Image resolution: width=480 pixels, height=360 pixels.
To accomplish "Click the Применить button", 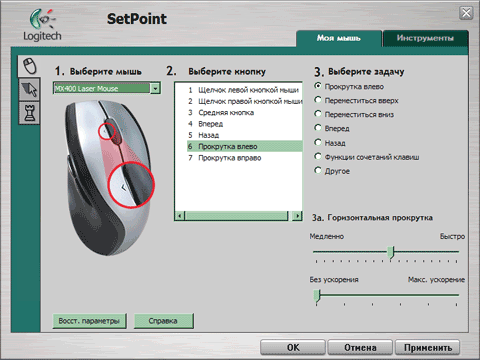I will tap(428, 348).
